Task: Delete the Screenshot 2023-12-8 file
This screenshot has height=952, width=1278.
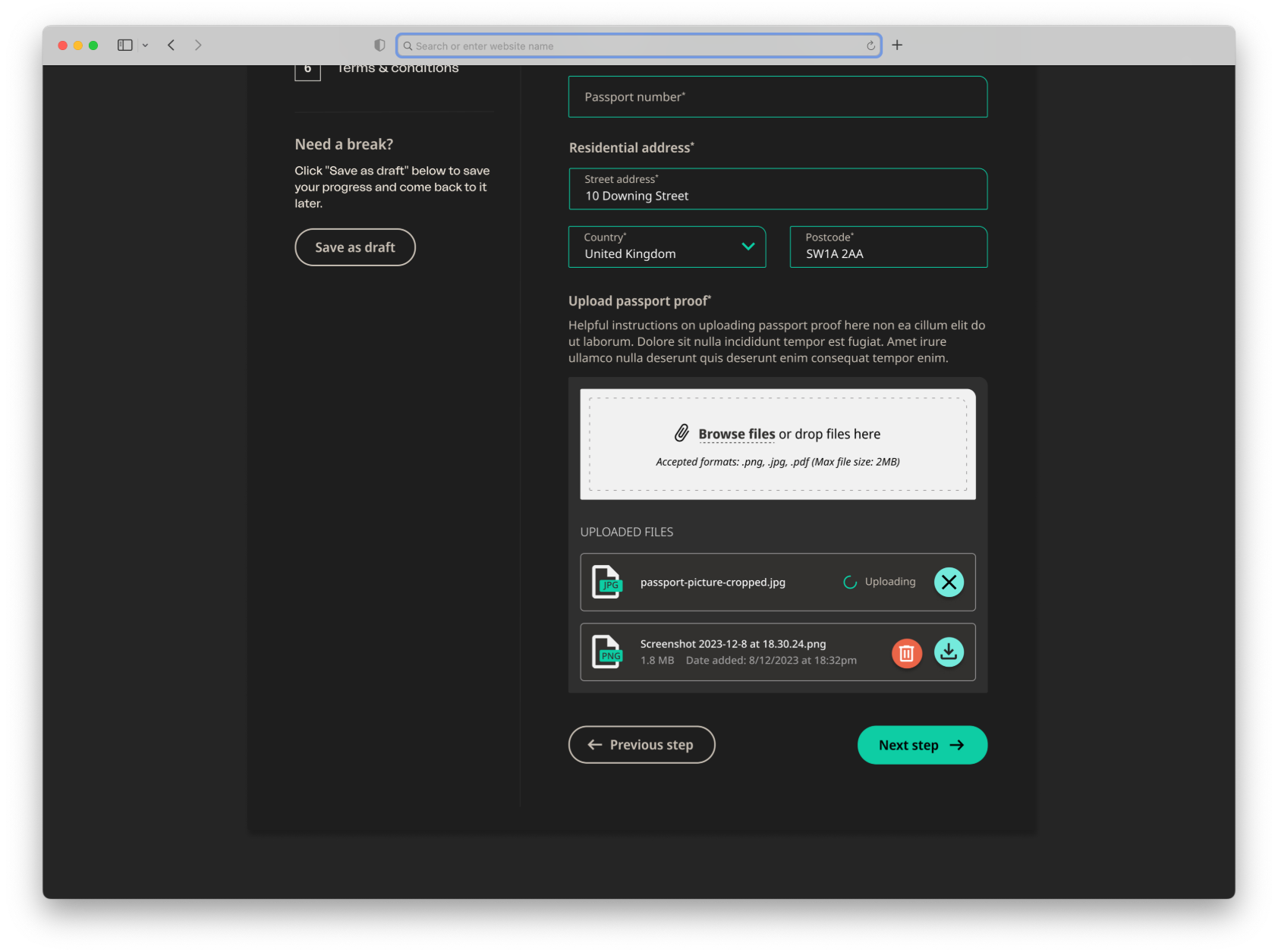Action: (x=906, y=652)
